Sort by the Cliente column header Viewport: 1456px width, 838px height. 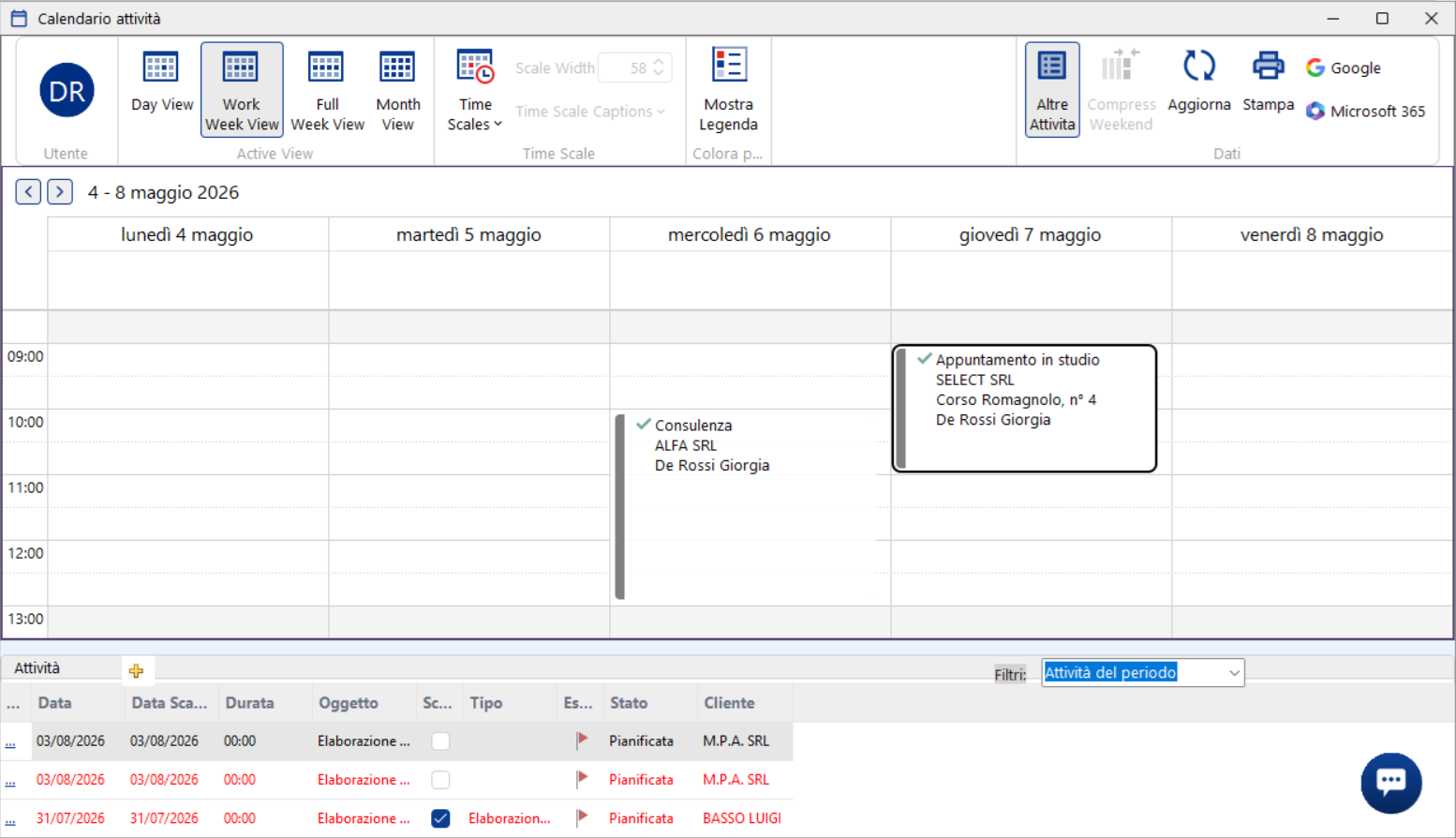point(745,703)
